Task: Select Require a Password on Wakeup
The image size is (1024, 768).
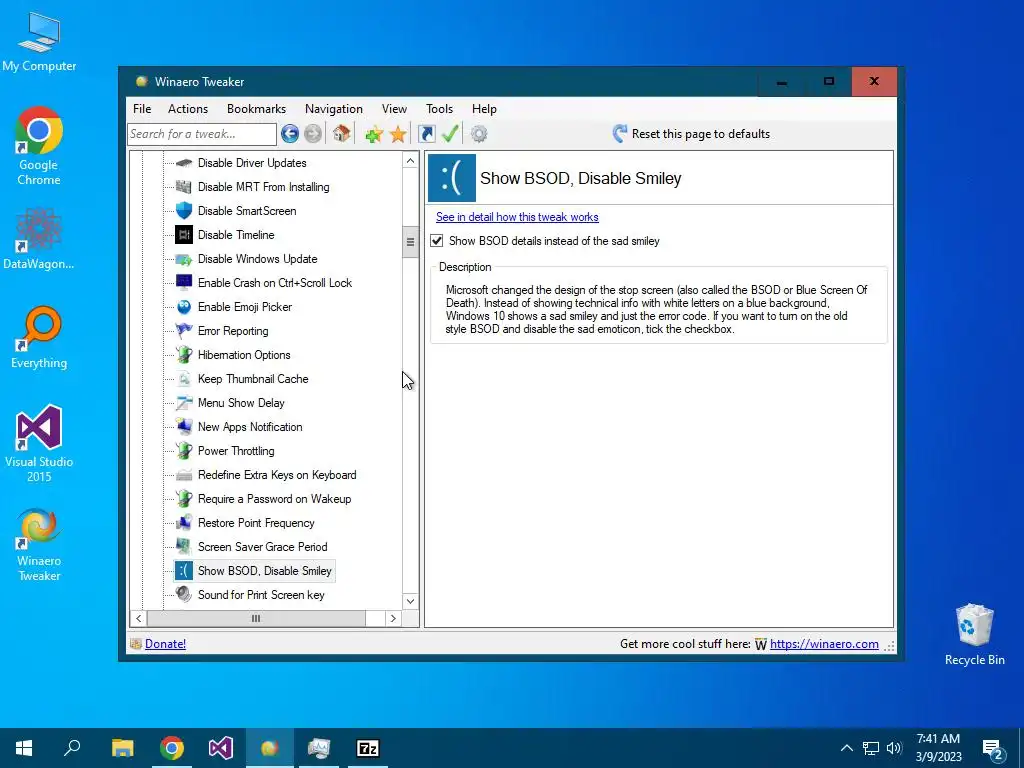Action: pyautogui.click(x=274, y=499)
